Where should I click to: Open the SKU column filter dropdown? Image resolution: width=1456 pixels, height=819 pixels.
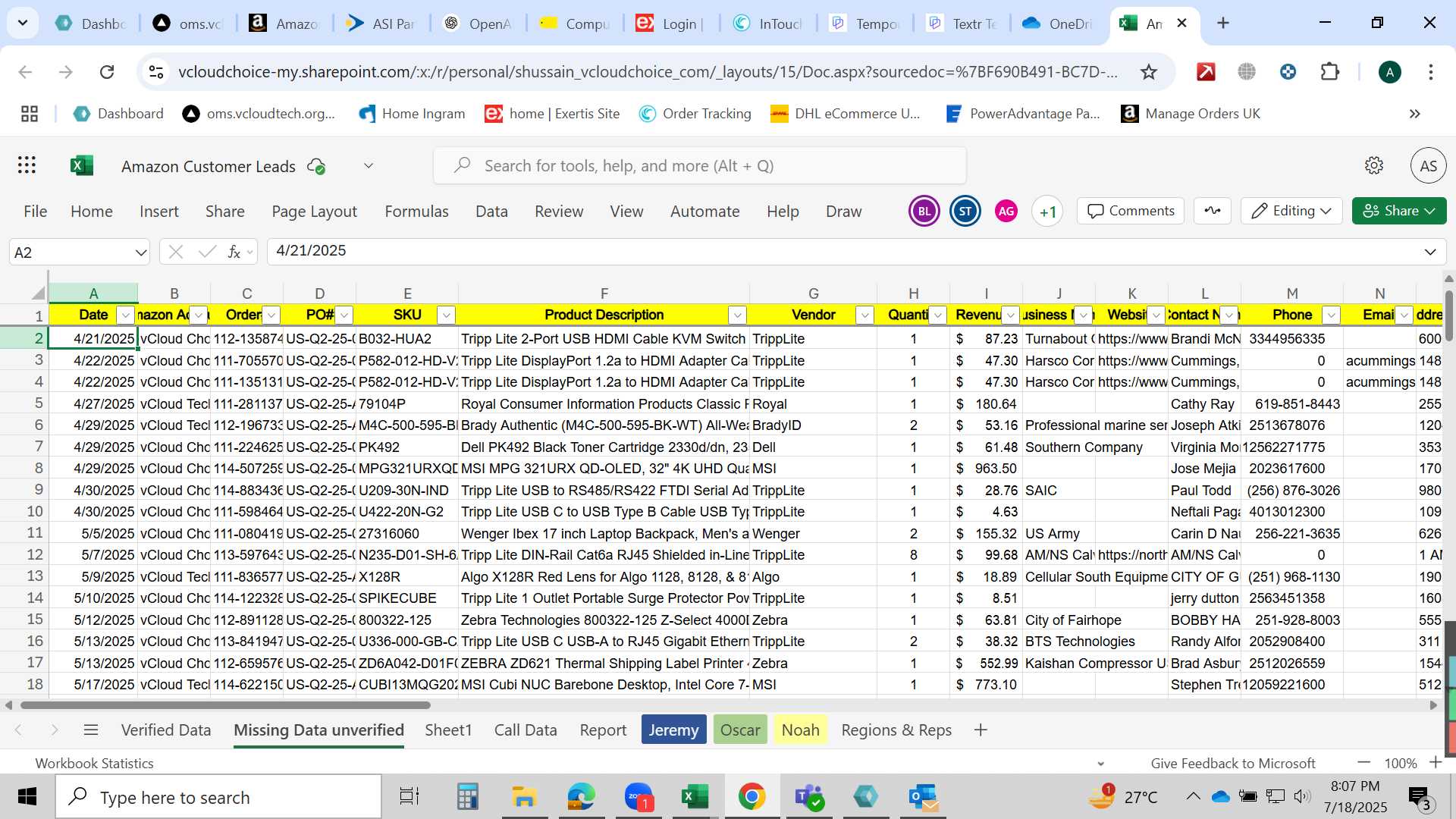point(447,315)
